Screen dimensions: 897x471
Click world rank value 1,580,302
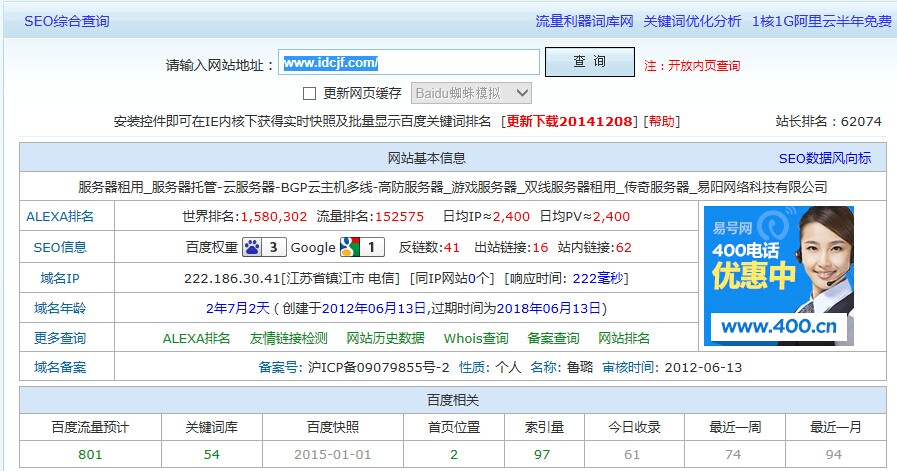coord(274,217)
